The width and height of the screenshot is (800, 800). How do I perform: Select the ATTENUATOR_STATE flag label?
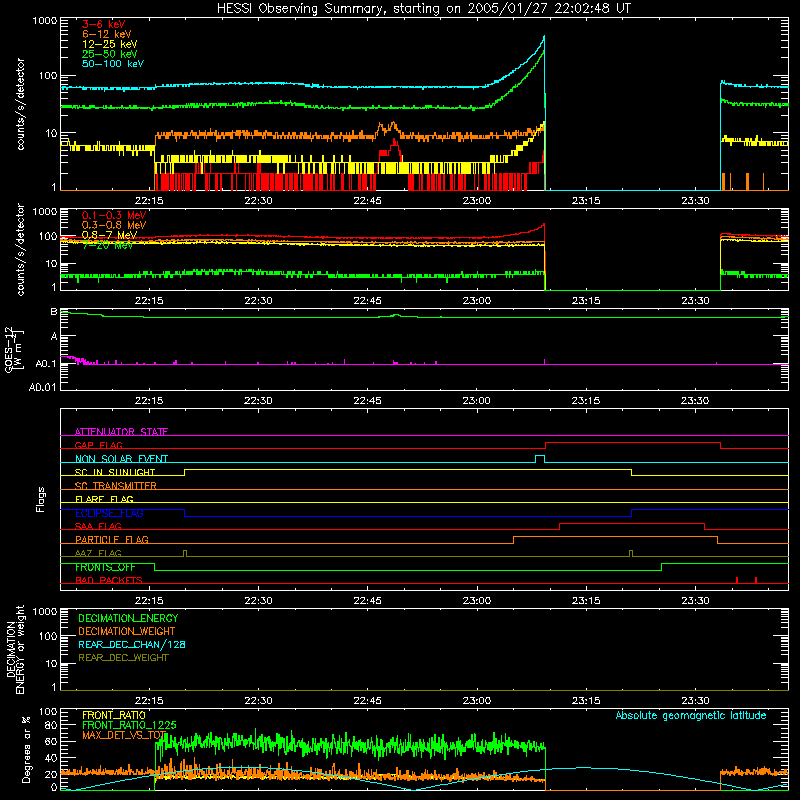(121, 432)
